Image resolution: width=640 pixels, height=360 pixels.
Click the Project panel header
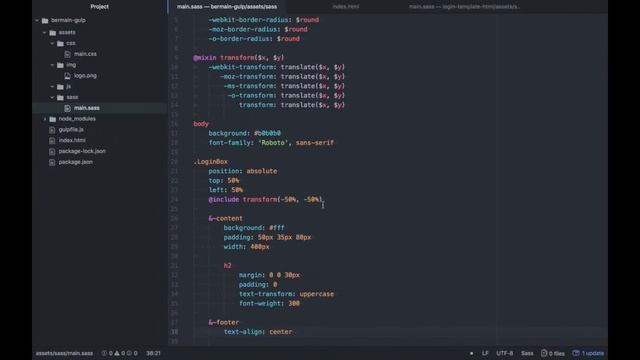(100, 7)
